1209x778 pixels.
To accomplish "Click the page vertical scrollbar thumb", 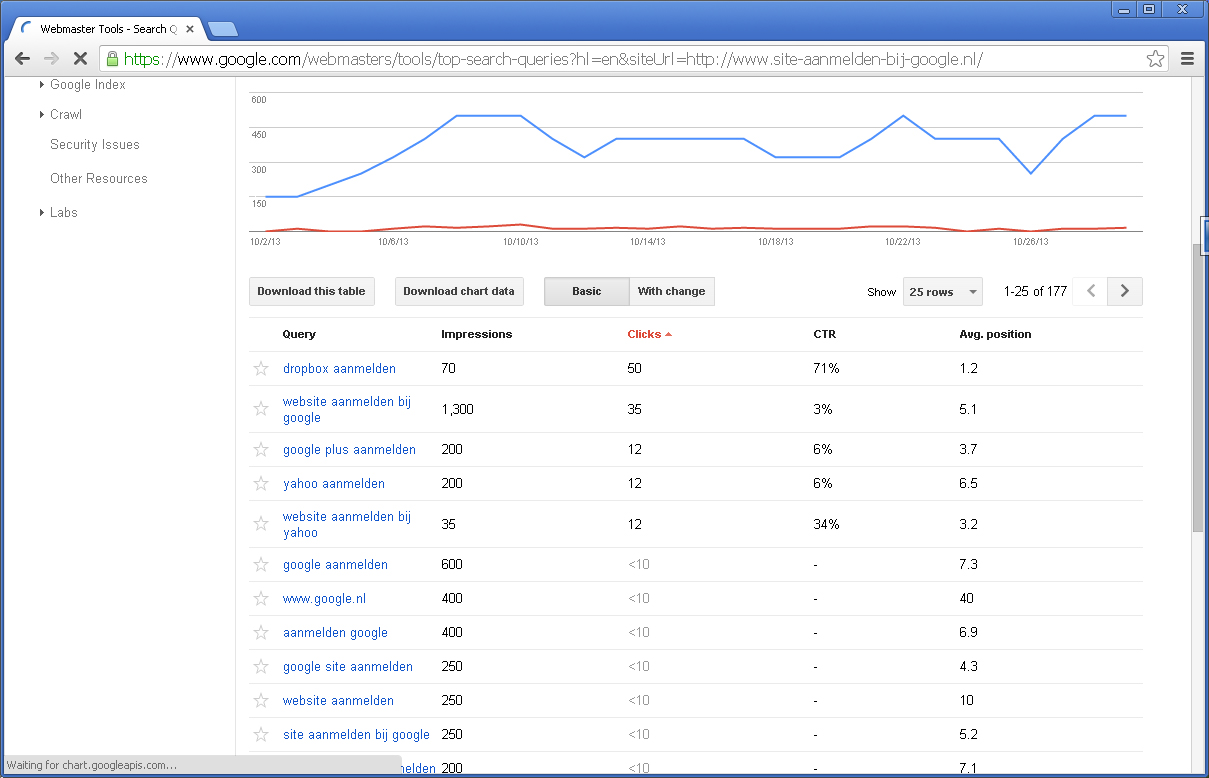I will click(x=1198, y=390).
